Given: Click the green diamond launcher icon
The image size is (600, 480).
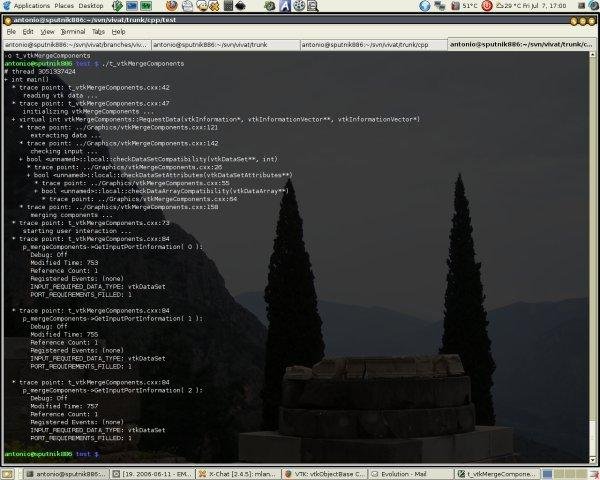Looking at the screenshot, I should tap(118, 6).
